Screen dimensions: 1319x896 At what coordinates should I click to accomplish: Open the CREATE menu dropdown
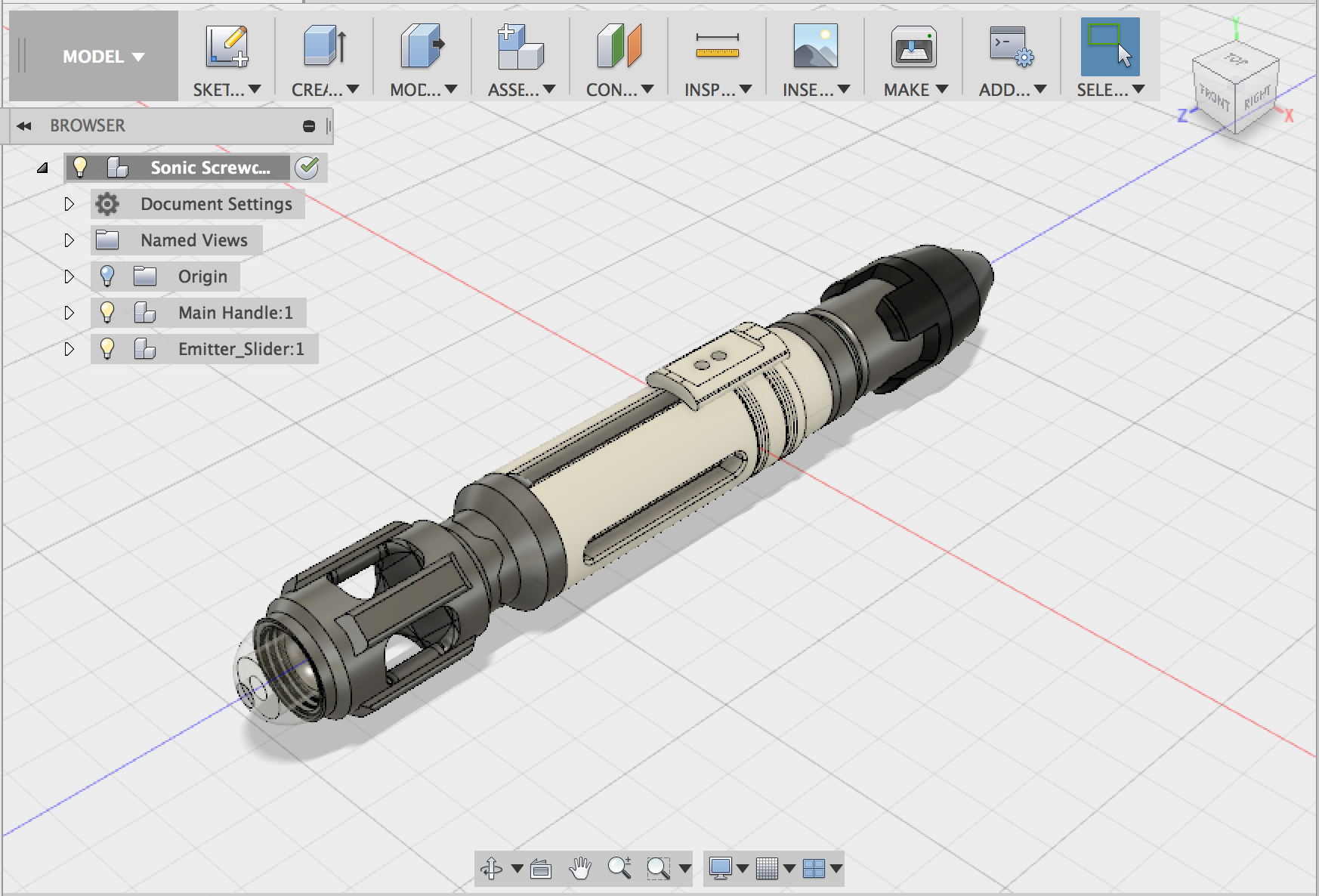pos(325,90)
